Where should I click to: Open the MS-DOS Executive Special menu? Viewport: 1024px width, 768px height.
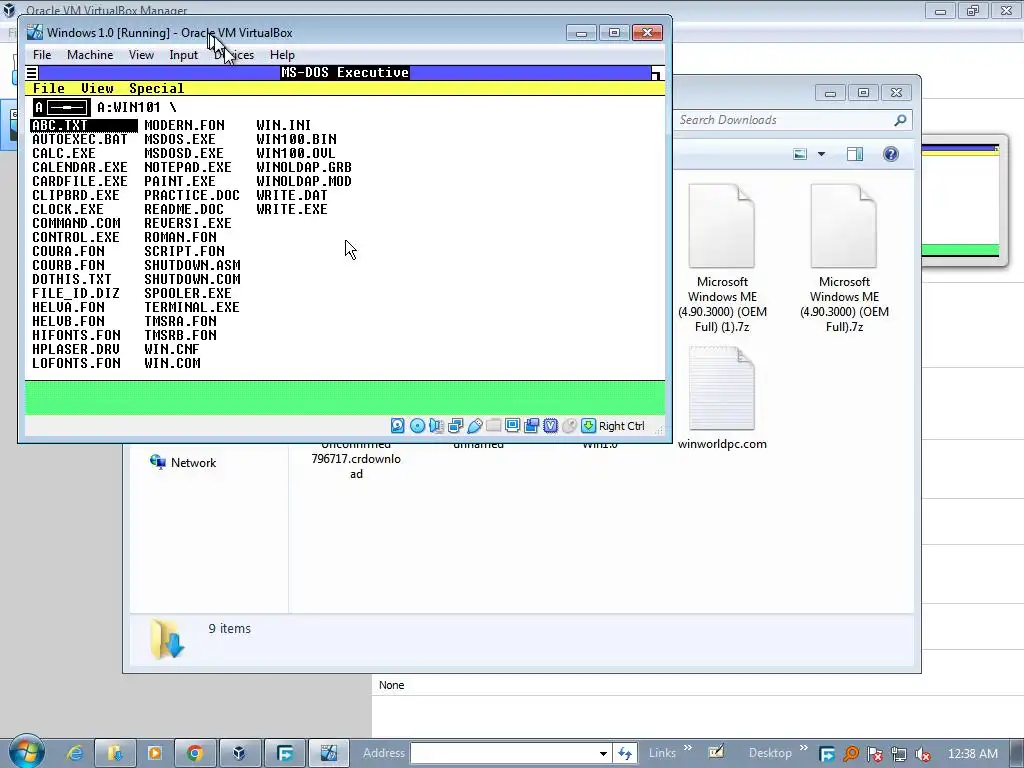click(x=157, y=88)
